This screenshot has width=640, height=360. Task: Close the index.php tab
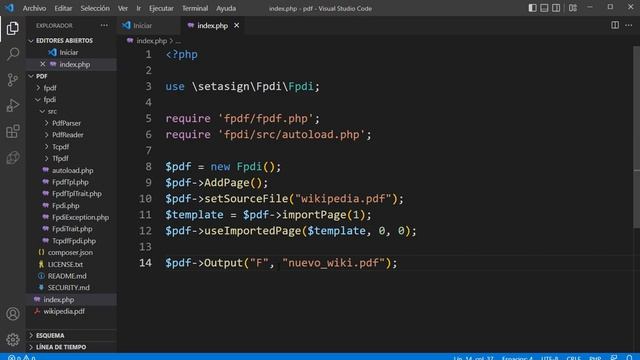click(x=236, y=25)
